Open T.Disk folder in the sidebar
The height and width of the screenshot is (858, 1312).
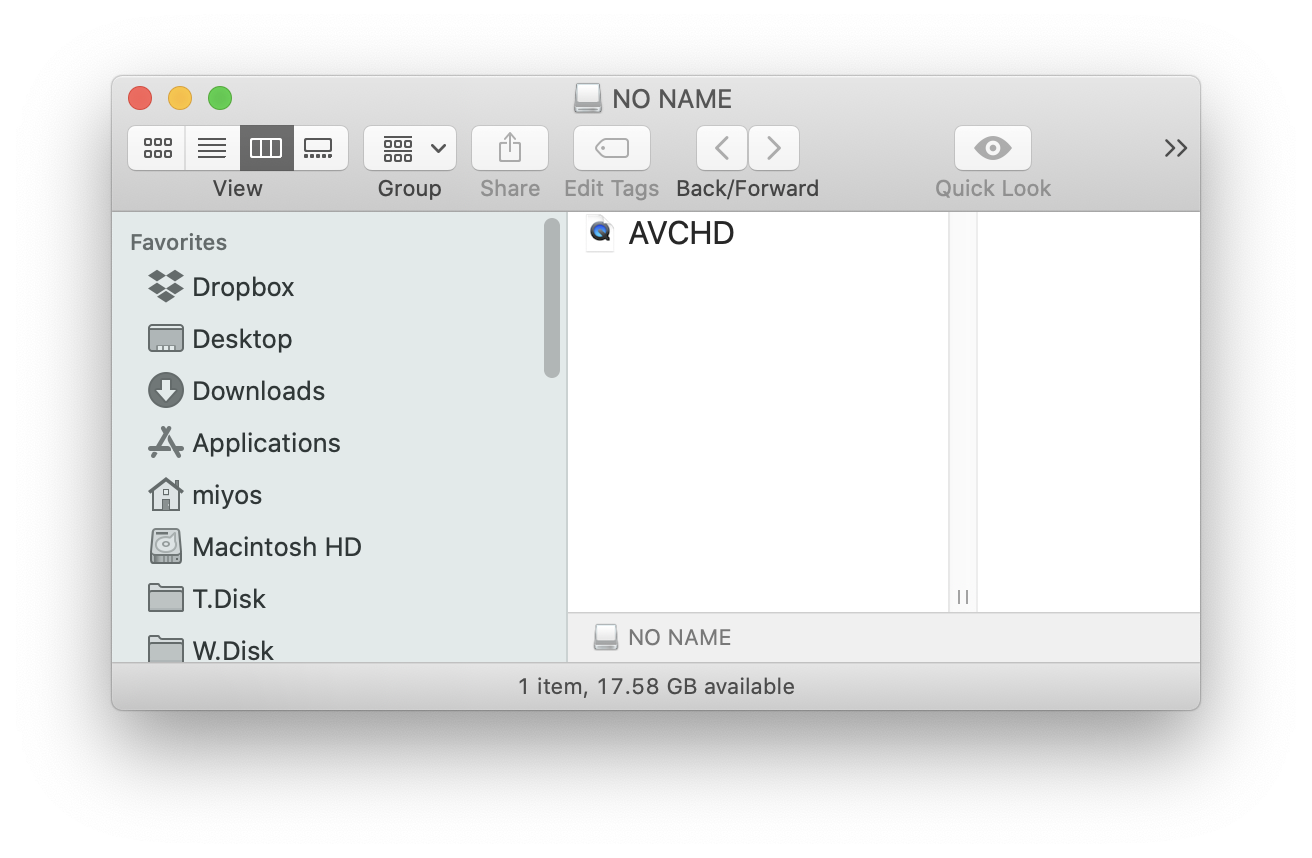(x=229, y=599)
